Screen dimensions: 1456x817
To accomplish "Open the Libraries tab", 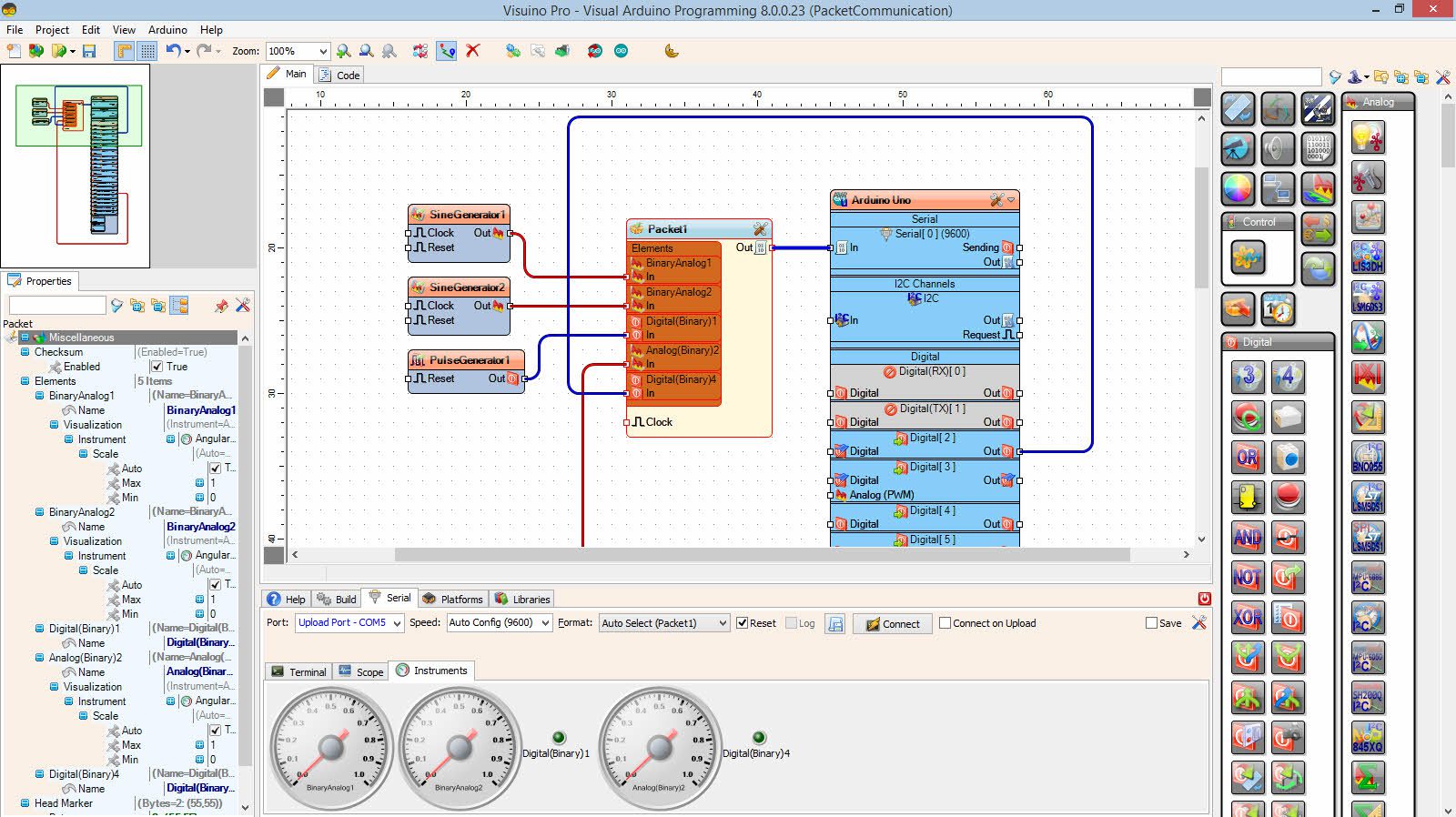I will pyautogui.click(x=522, y=599).
